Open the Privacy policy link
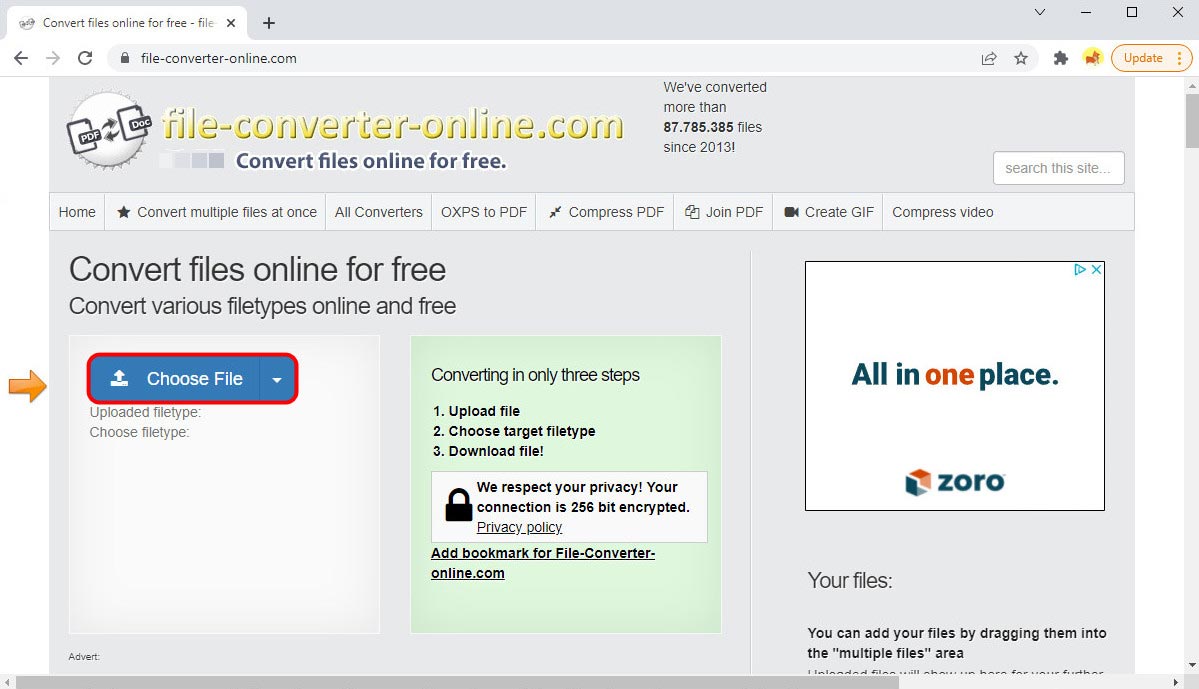This screenshot has width=1199, height=689. 519,527
